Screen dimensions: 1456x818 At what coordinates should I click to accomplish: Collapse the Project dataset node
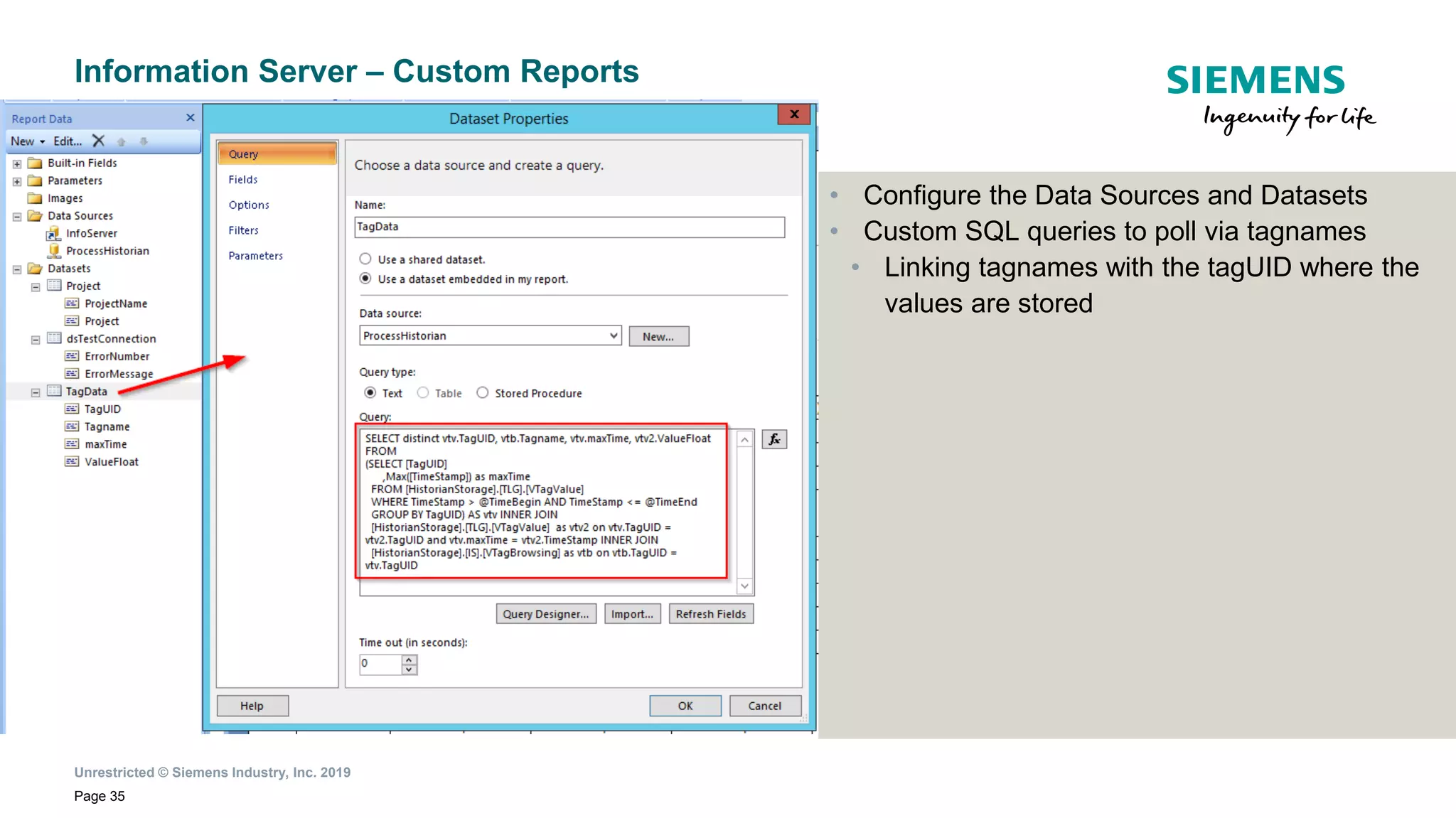(x=36, y=287)
